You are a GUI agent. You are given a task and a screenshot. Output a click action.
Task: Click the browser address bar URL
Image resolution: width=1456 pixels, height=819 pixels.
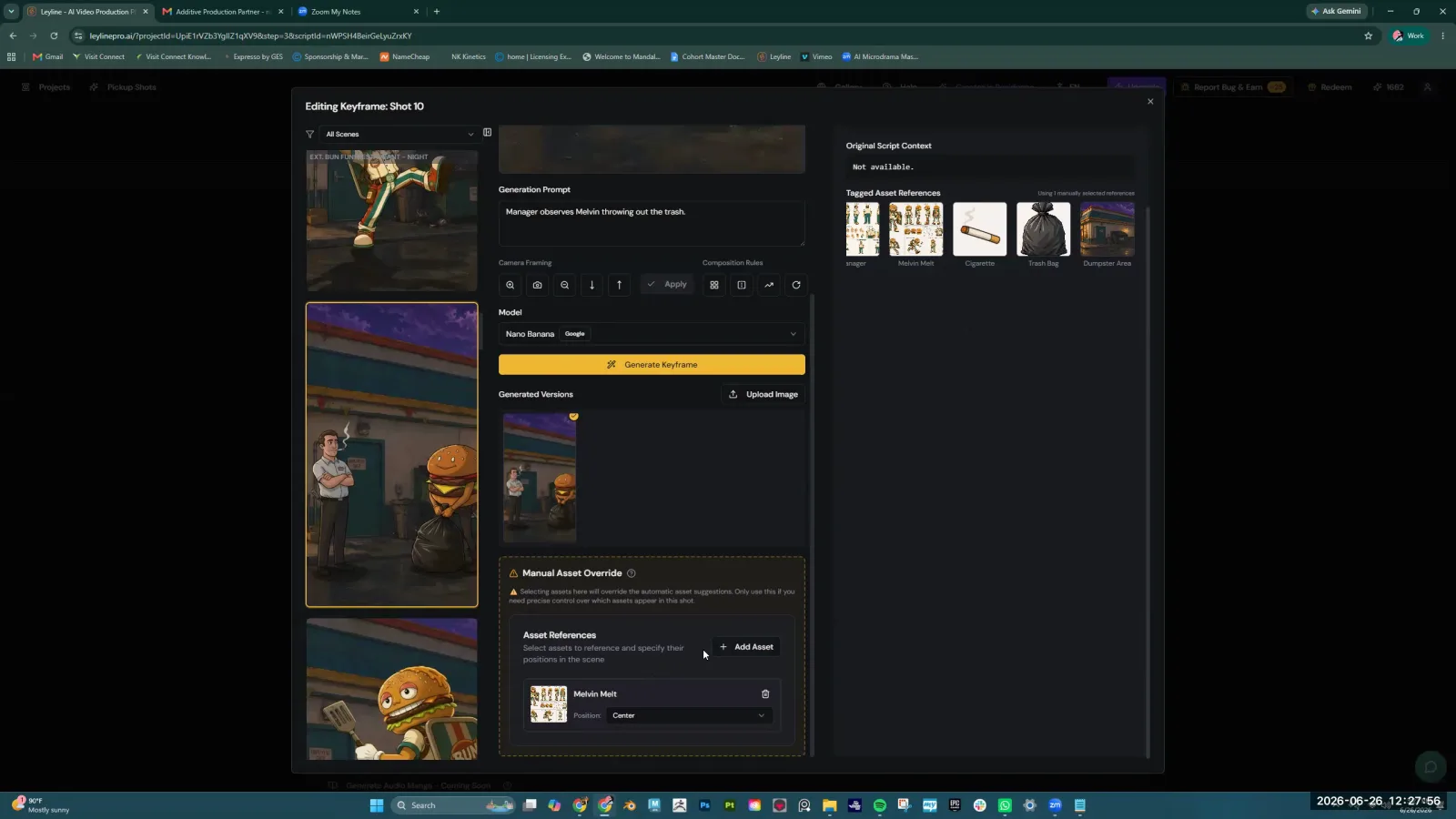point(250,35)
